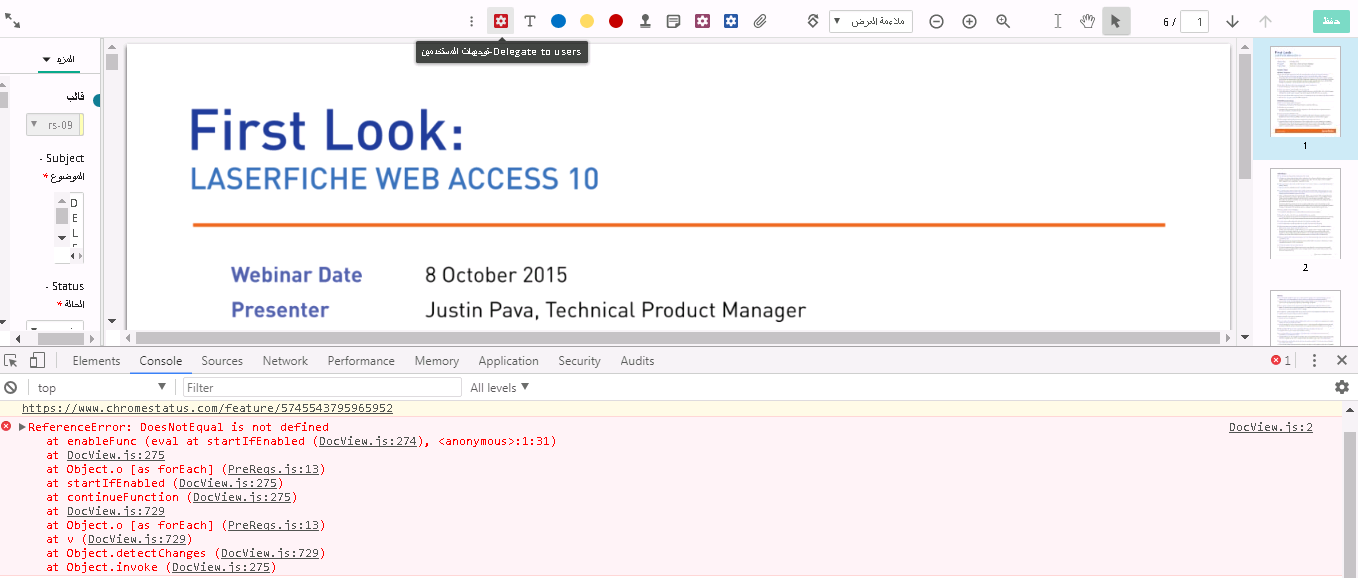The width and height of the screenshot is (1360, 578).
Task: Go to next page with down arrow
Action: (1232, 21)
